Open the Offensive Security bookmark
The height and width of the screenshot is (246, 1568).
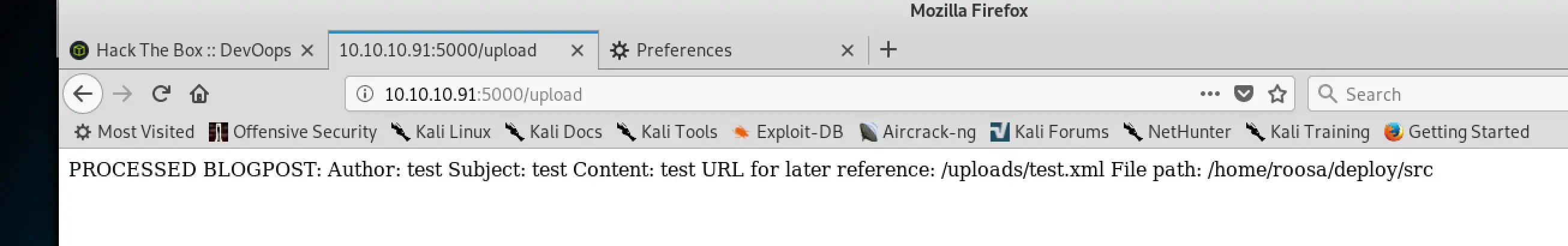click(x=293, y=131)
